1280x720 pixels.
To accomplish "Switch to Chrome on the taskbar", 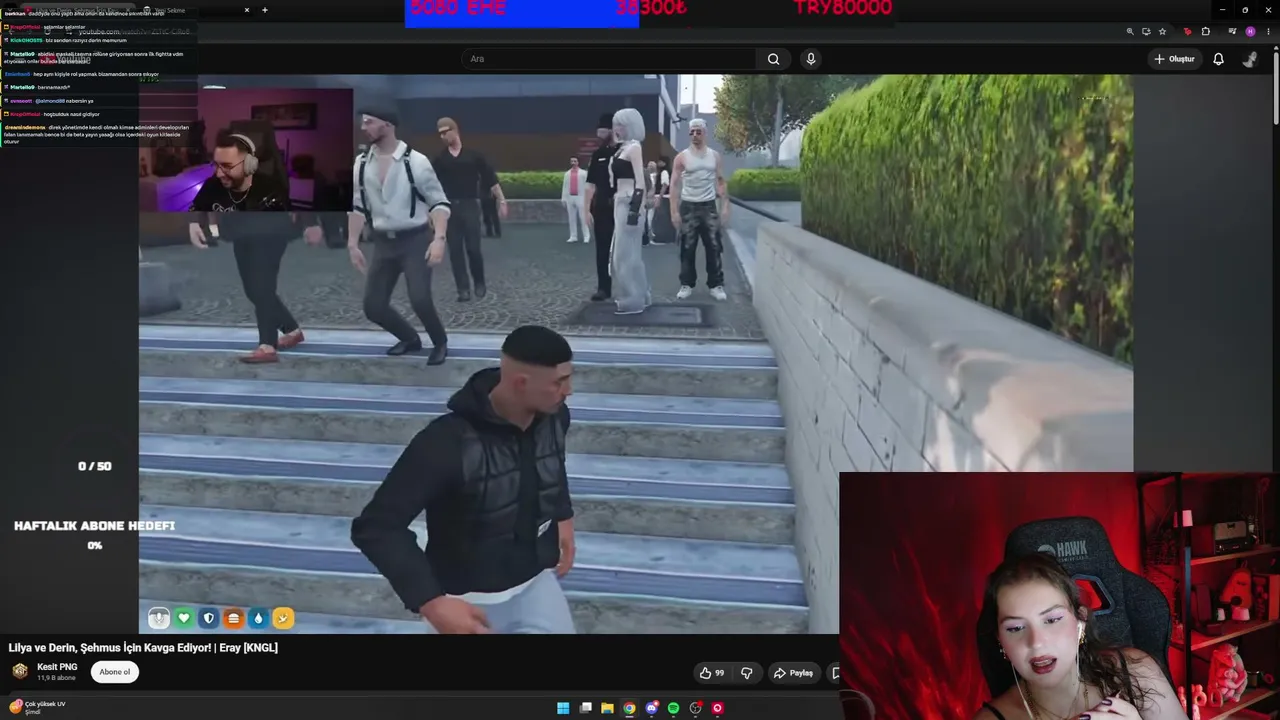I will click(629, 708).
